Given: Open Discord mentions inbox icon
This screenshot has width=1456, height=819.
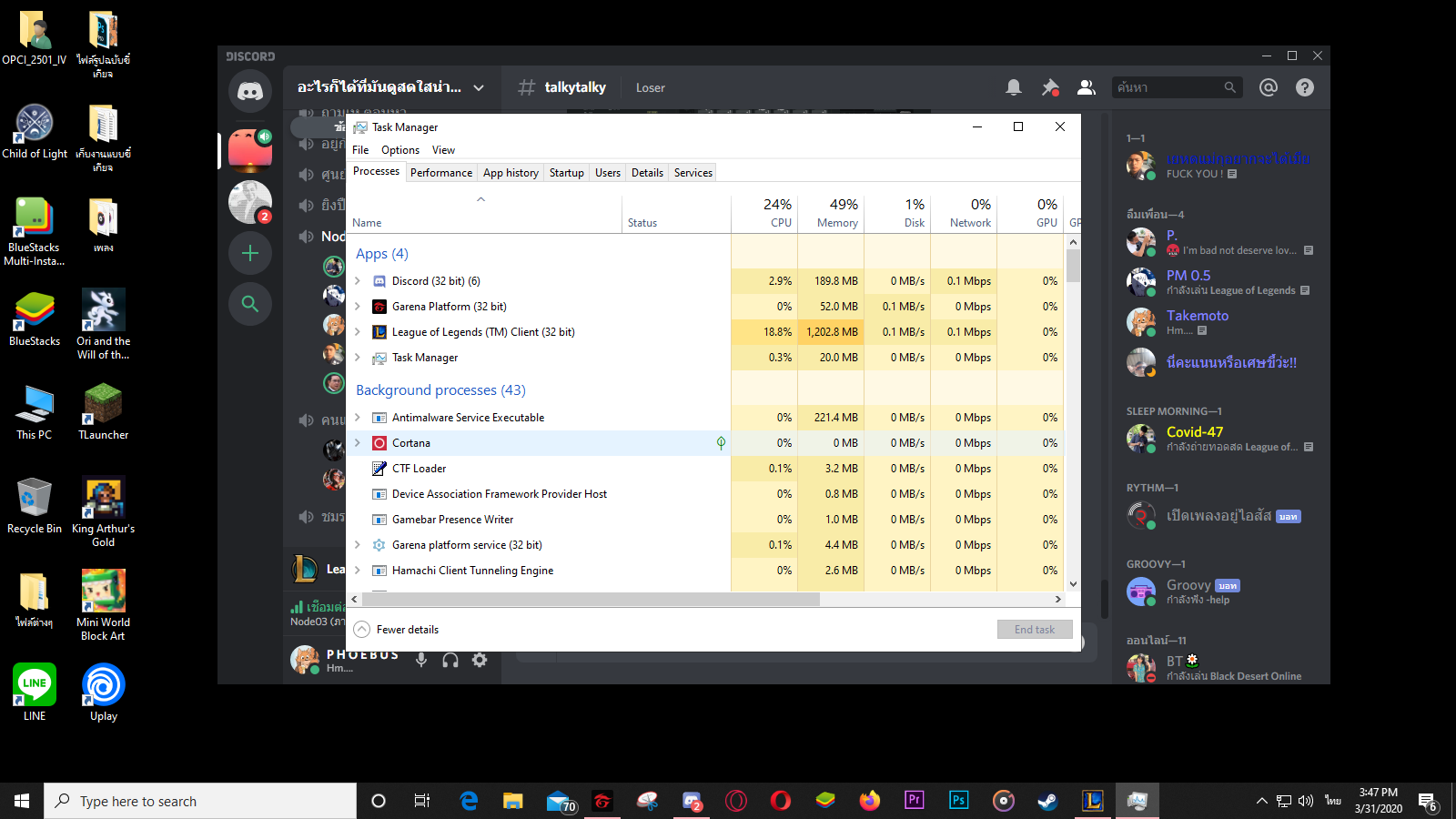Looking at the screenshot, I should [1269, 87].
